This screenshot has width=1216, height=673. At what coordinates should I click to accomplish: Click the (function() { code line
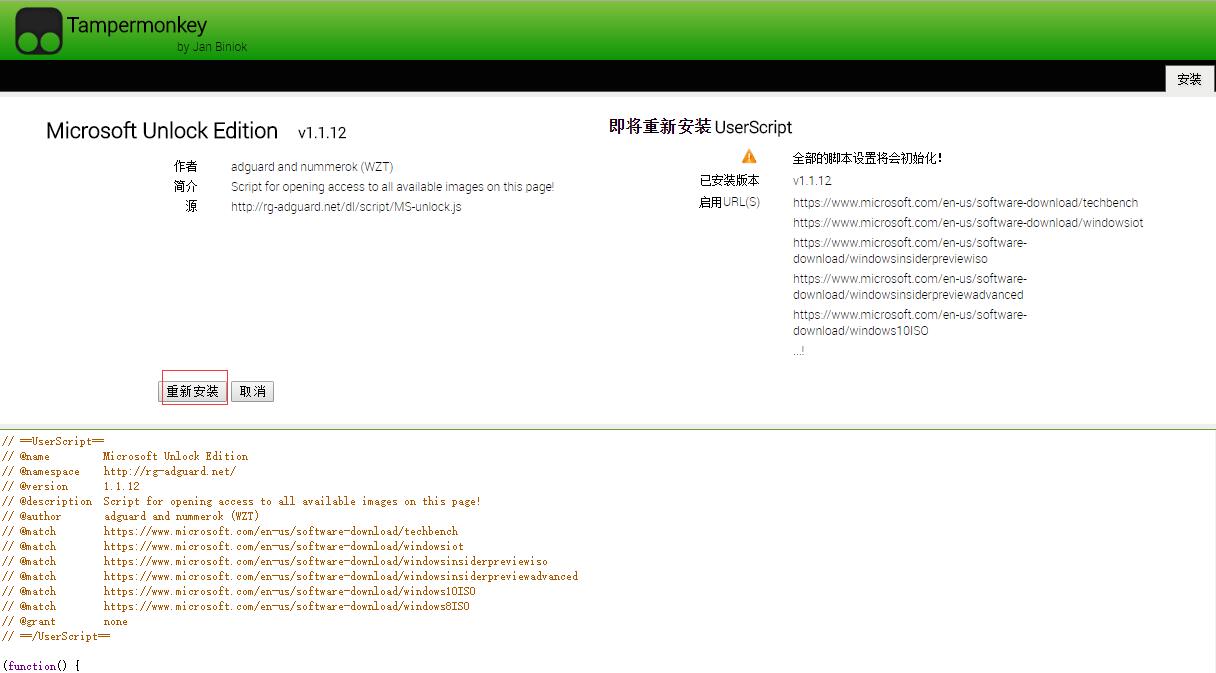pos(41,666)
